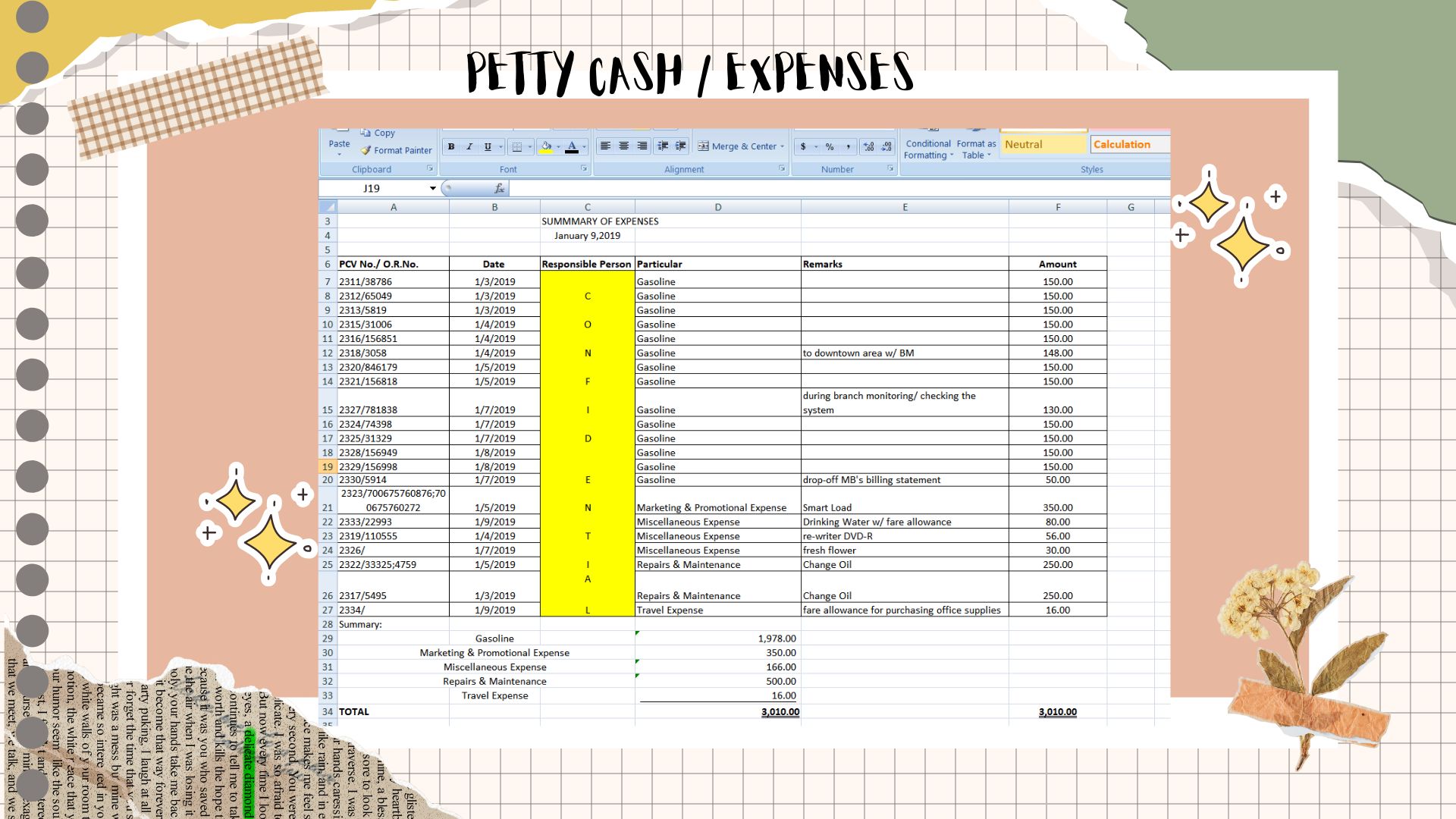Toggle bold formatting

pyautogui.click(x=451, y=146)
